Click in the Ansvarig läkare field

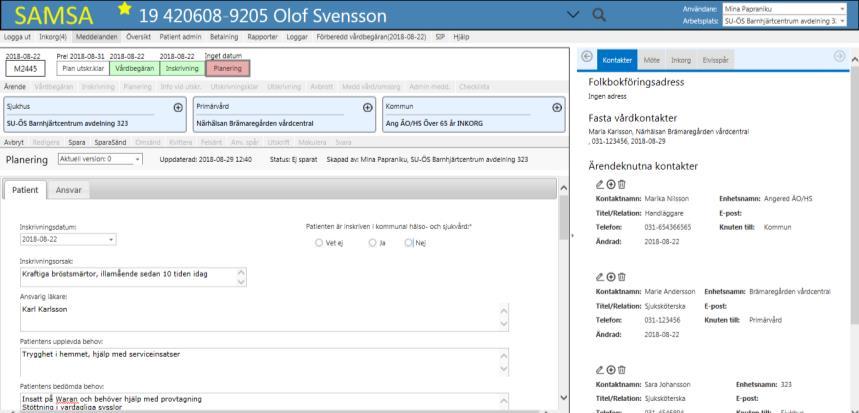[264, 317]
